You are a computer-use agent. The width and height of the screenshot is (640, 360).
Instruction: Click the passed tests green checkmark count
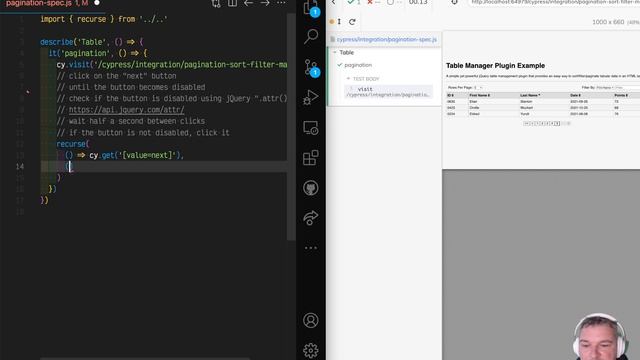(x=354, y=2)
